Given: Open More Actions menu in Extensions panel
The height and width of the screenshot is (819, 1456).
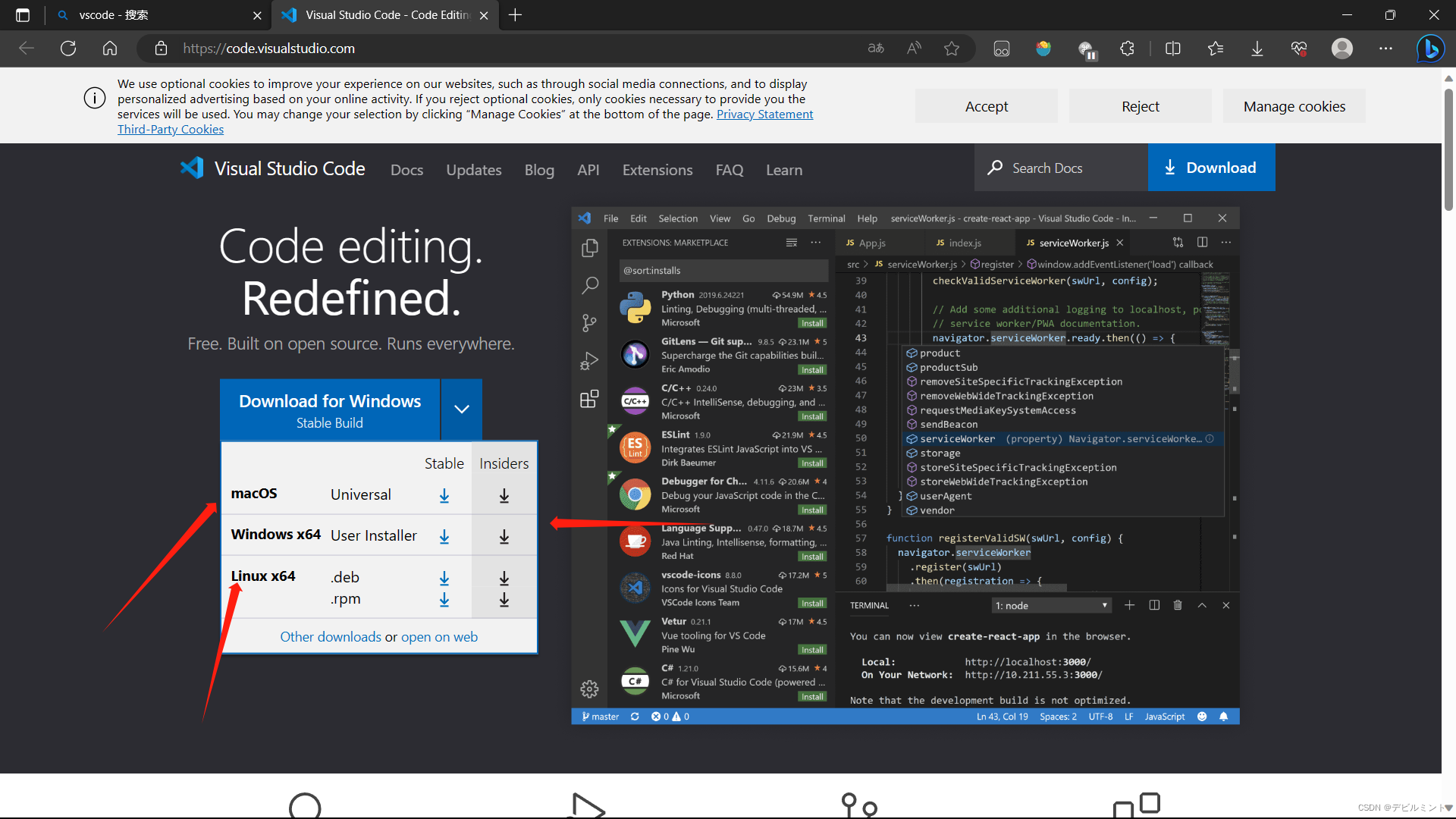Looking at the screenshot, I should [816, 242].
